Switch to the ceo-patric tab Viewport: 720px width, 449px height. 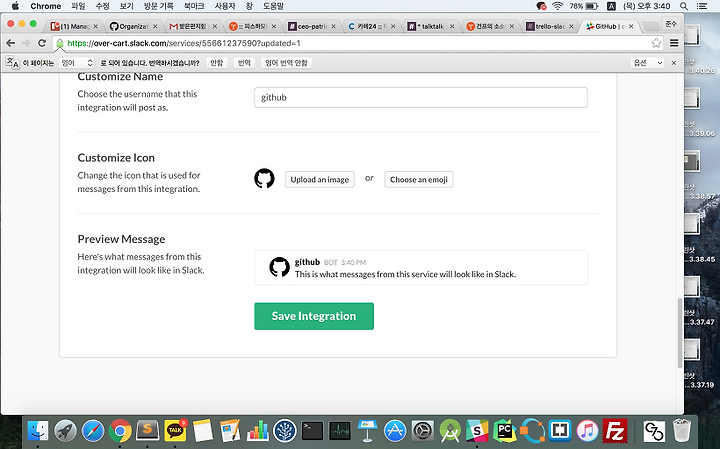(x=311, y=27)
